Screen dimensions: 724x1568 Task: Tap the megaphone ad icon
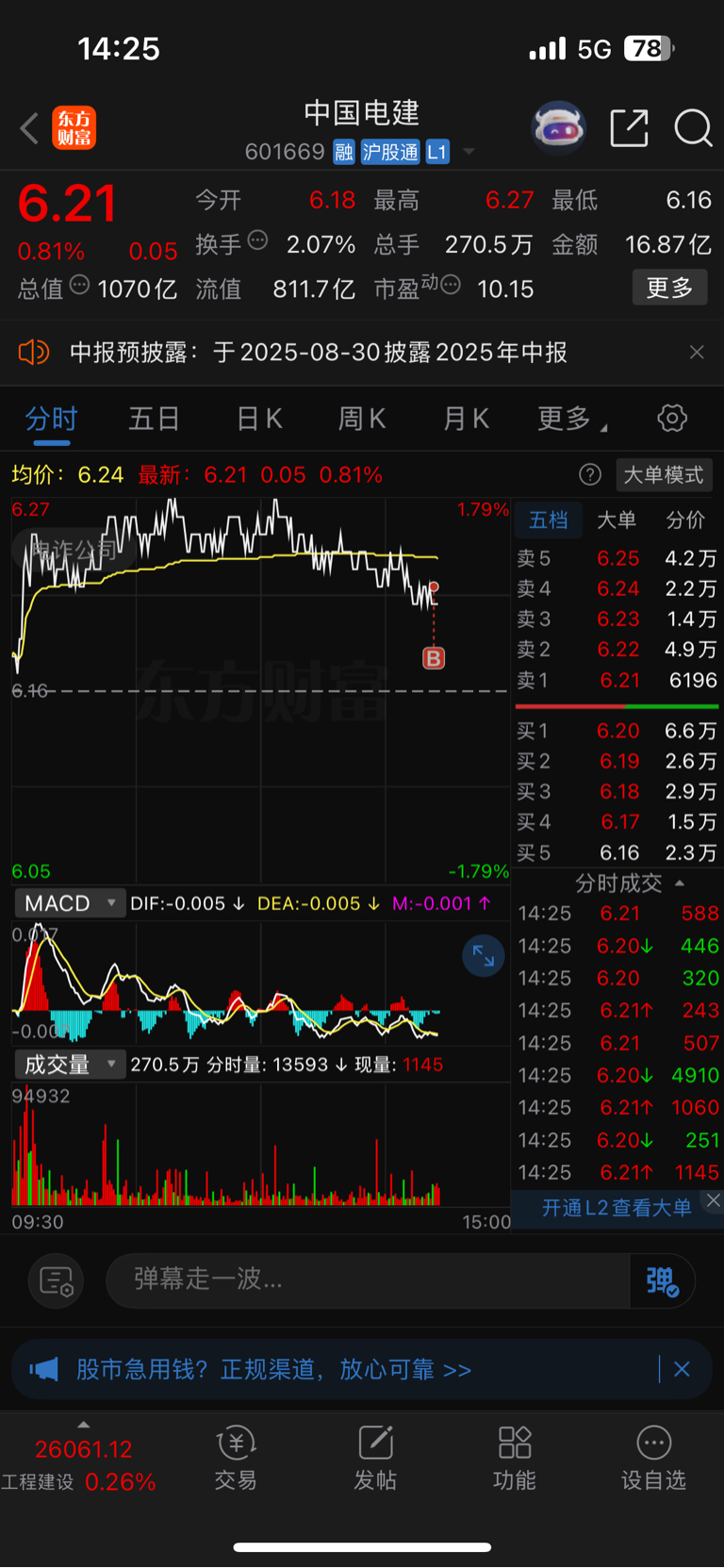tap(44, 1369)
